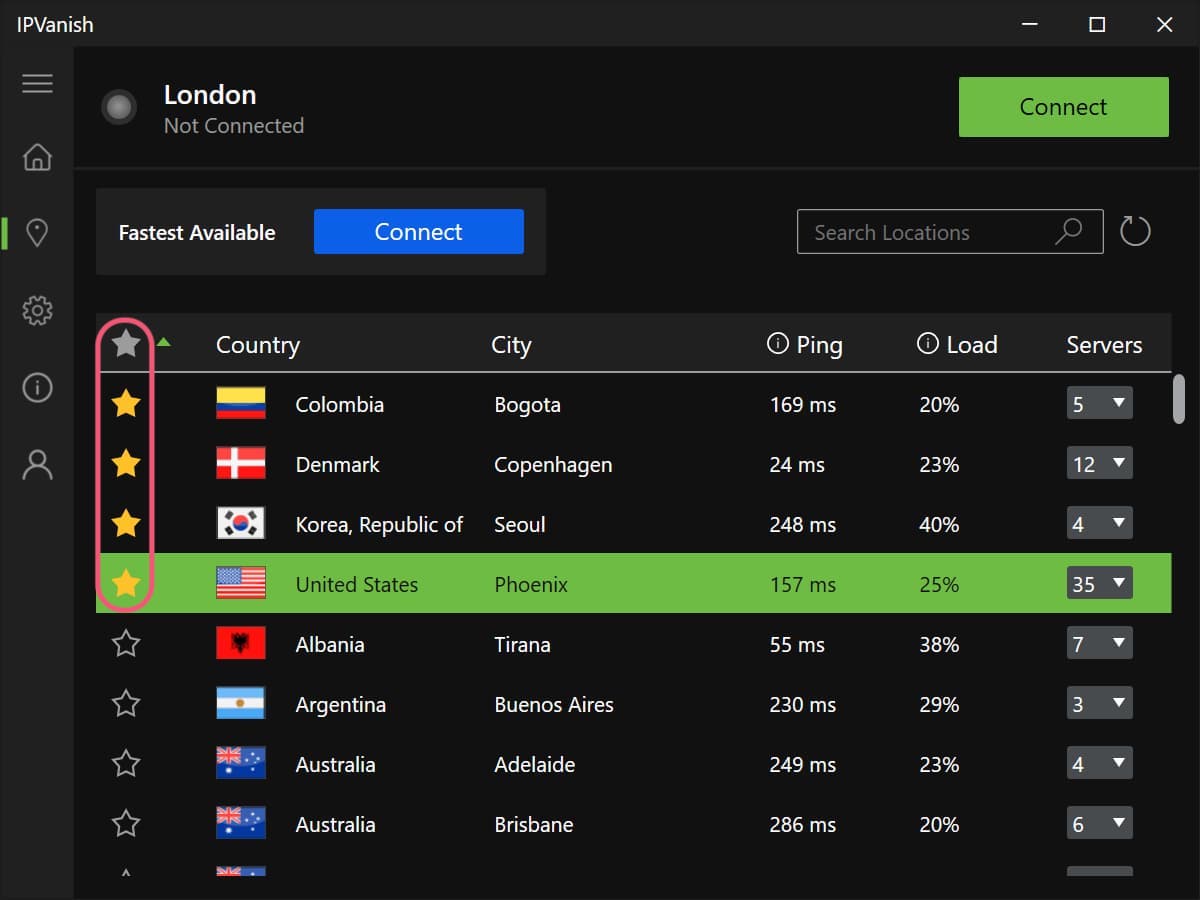Expand Adelaide servers dropdown showing 4
The image size is (1200, 900).
[x=1099, y=764]
